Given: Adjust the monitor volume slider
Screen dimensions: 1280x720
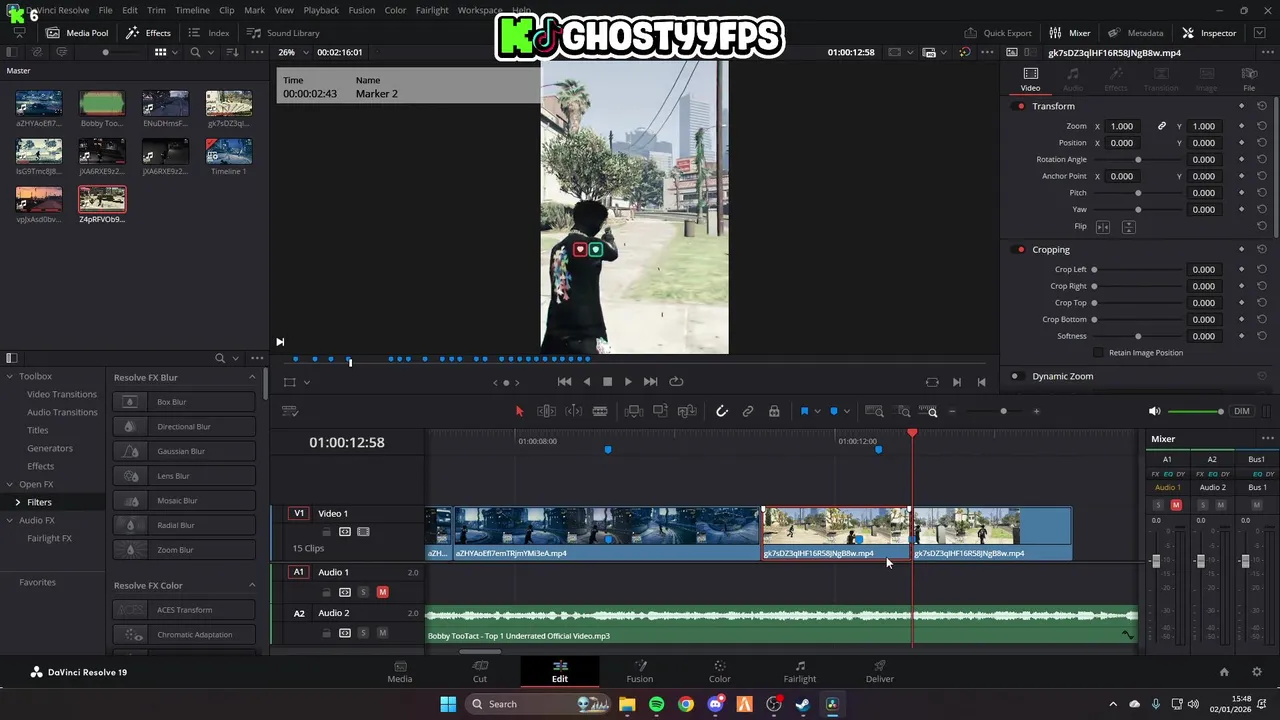Looking at the screenshot, I should pos(1196,411).
